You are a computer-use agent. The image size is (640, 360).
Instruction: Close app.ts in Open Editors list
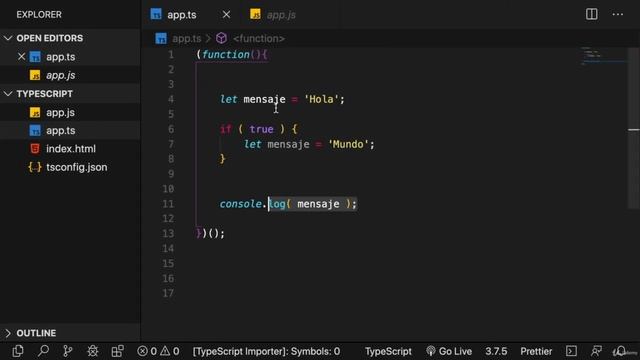pos(22,57)
